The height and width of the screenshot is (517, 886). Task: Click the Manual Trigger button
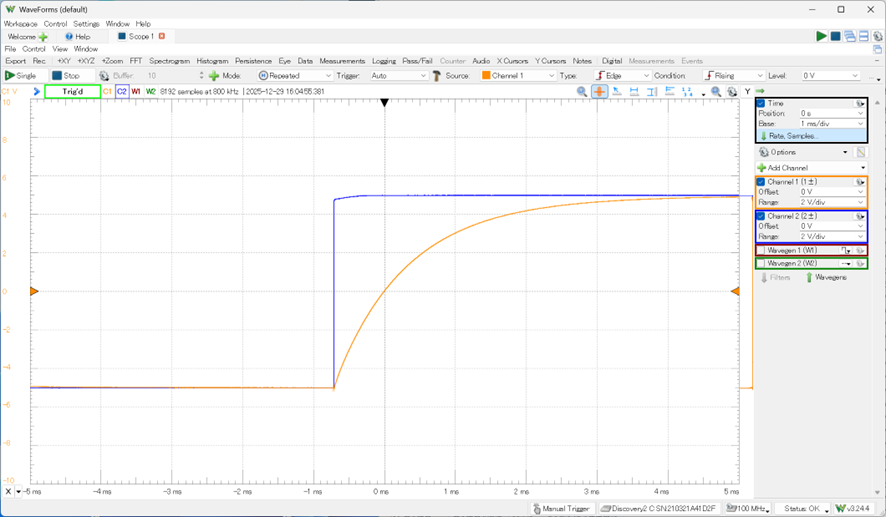pyautogui.click(x=561, y=508)
